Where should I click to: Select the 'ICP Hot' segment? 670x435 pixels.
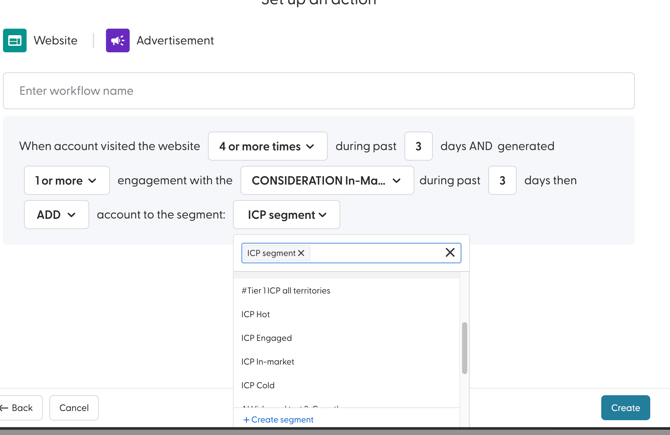pos(256,314)
